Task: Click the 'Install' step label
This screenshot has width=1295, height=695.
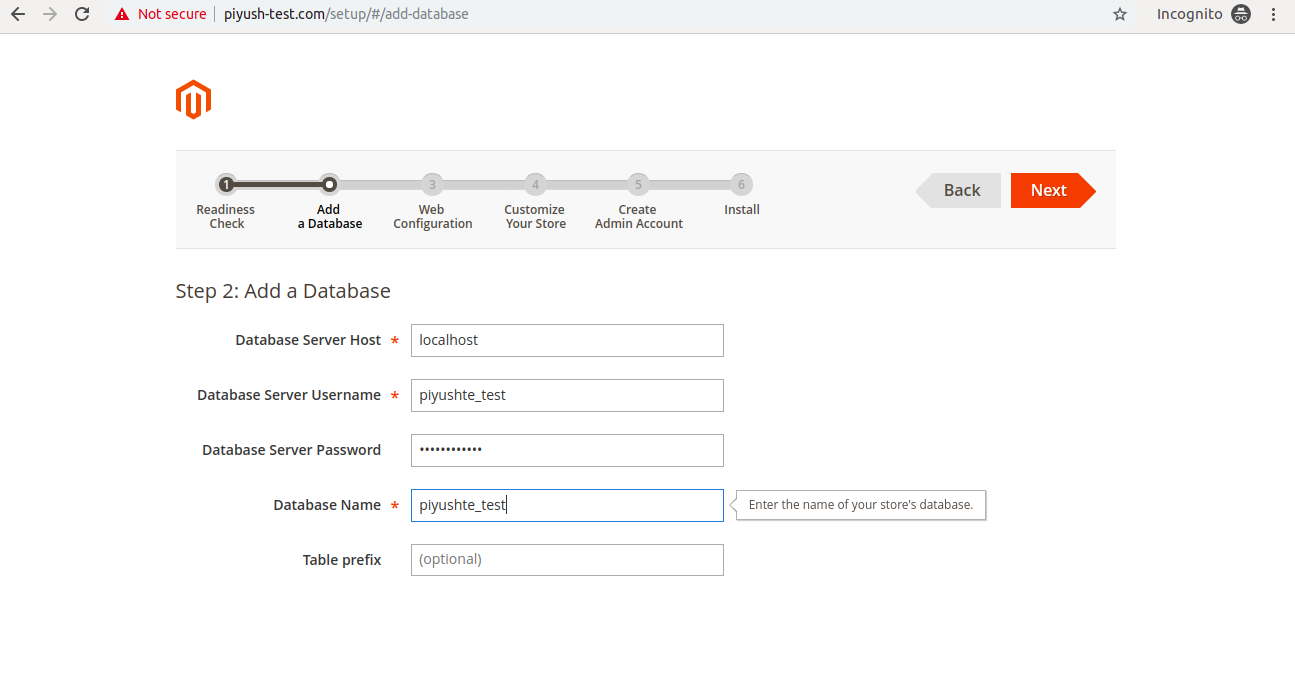Action: [x=742, y=210]
